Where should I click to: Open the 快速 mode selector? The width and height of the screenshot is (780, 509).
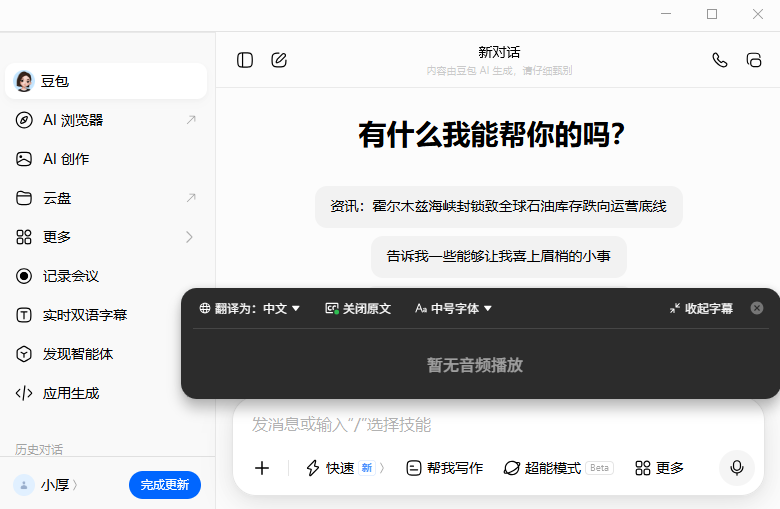pos(346,468)
